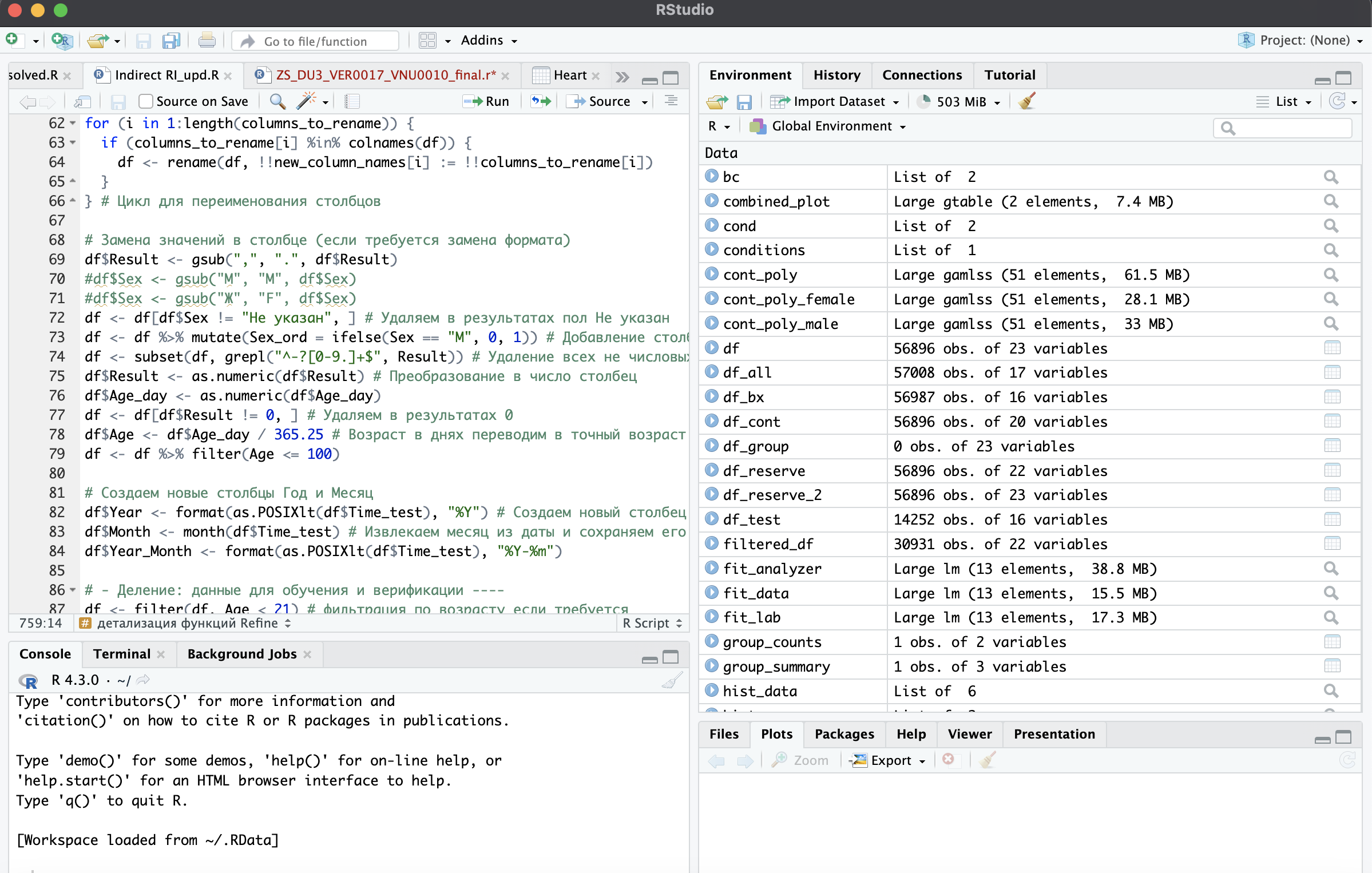The width and height of the screenshot is (1372, 873).
Task: Expand the Global Environment selector
Action: pyautogui.click(x=831, y=126)
